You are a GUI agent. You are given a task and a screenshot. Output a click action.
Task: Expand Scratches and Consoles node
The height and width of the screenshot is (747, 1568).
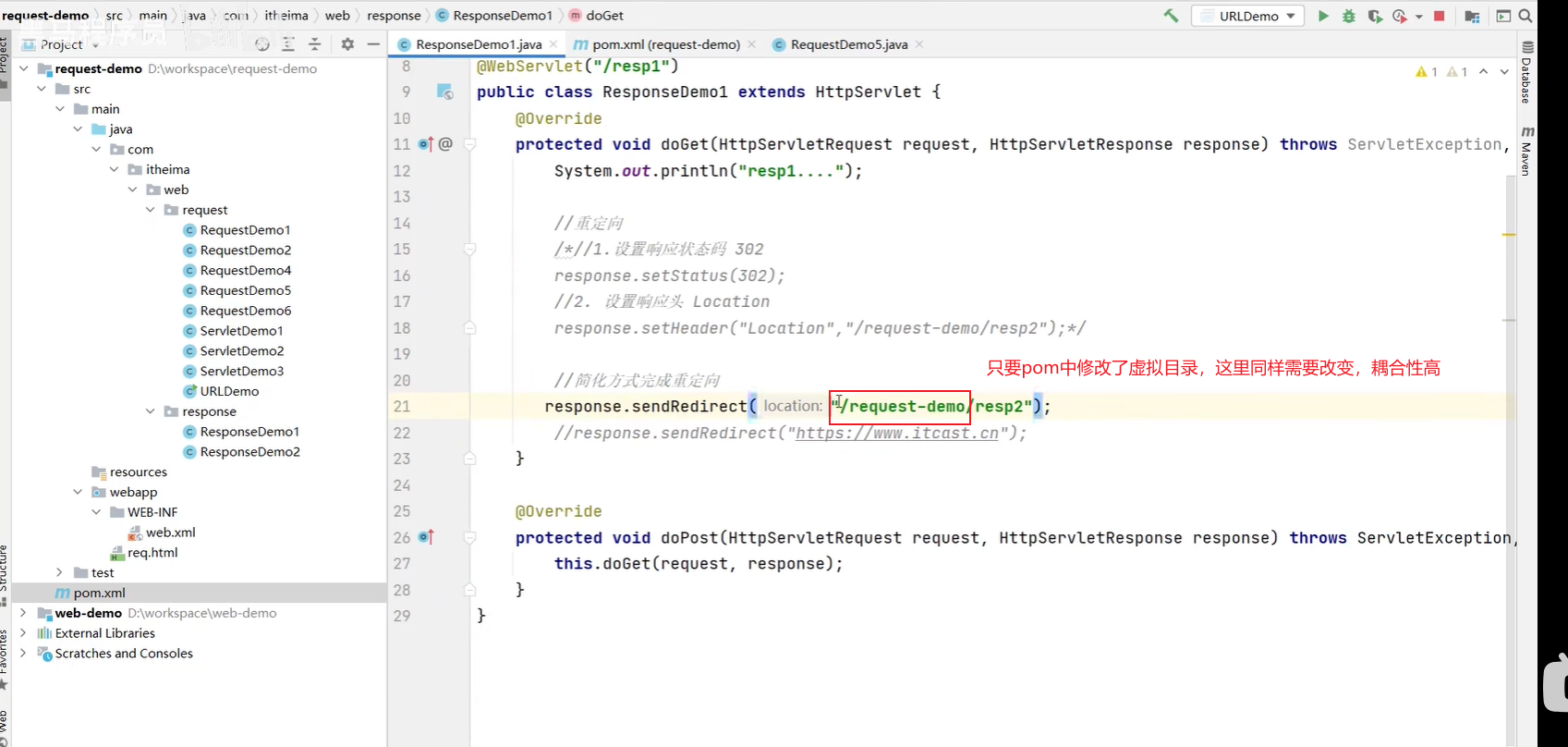coord(24,653)
